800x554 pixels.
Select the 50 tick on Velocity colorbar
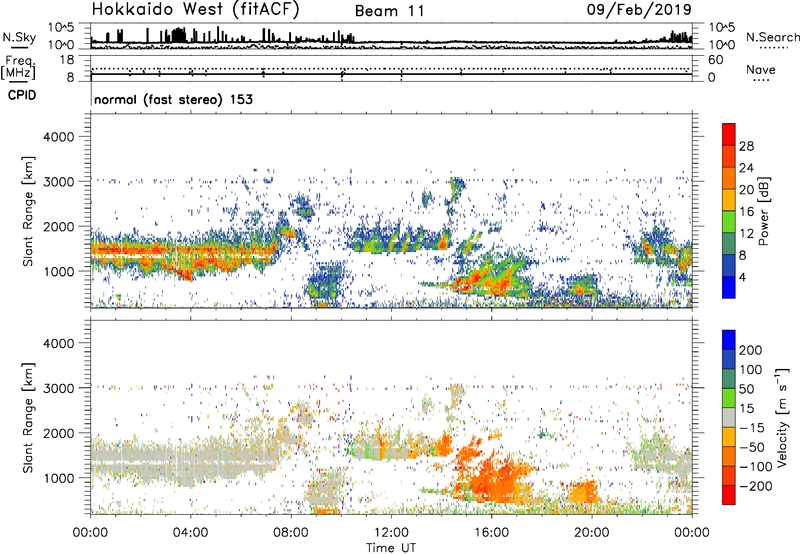[x=746, y=389]
